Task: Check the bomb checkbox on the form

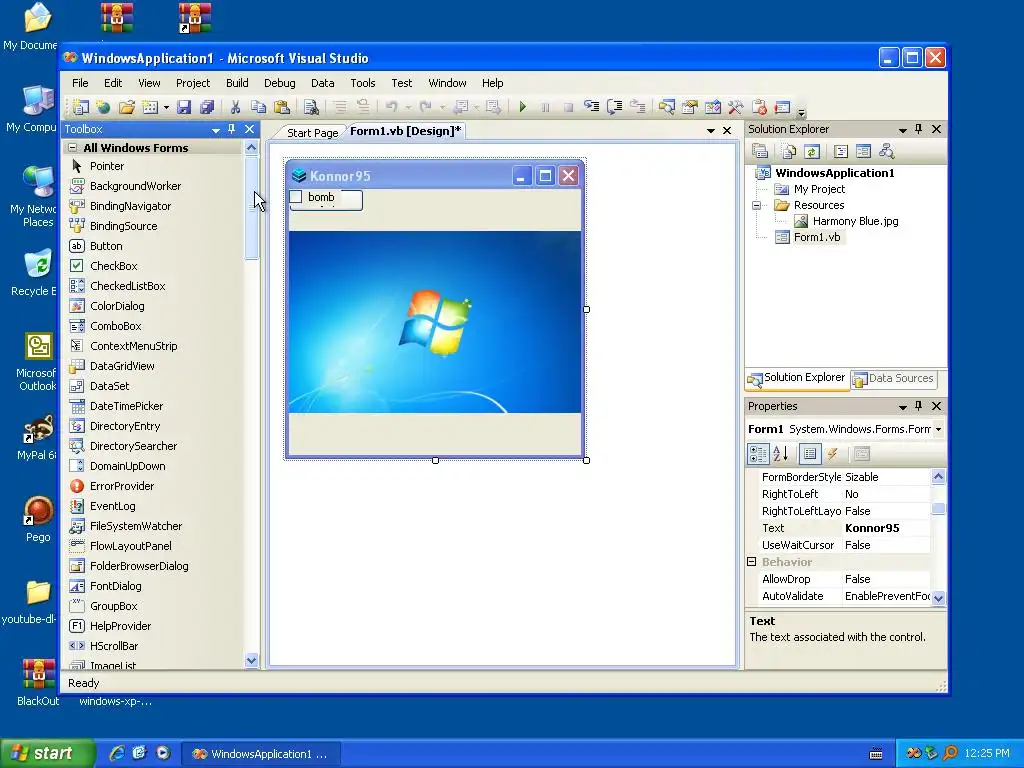Action: [296, 197]
